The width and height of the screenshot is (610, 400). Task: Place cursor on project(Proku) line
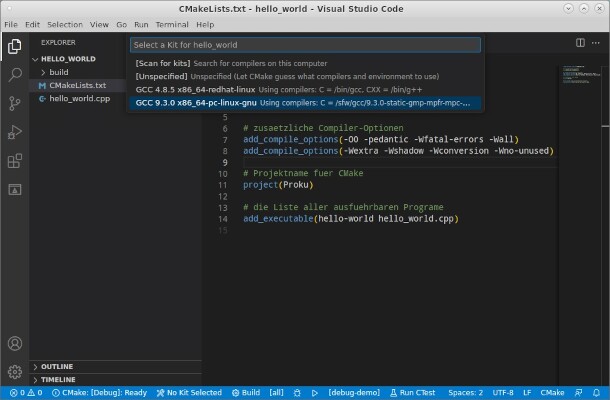[278, 185]
